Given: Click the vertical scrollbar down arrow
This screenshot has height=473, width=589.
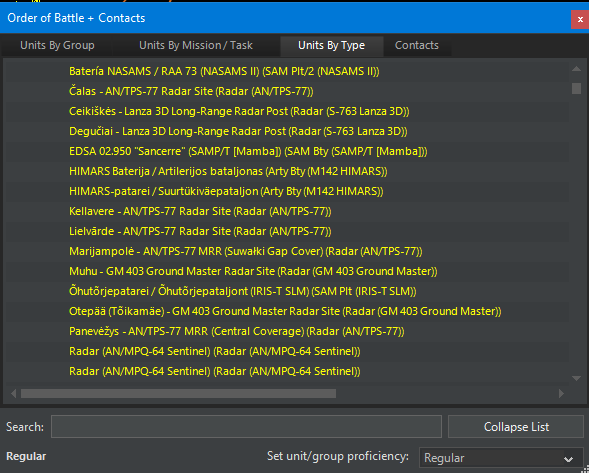Looking at the screenshot, I should point(576,378).
